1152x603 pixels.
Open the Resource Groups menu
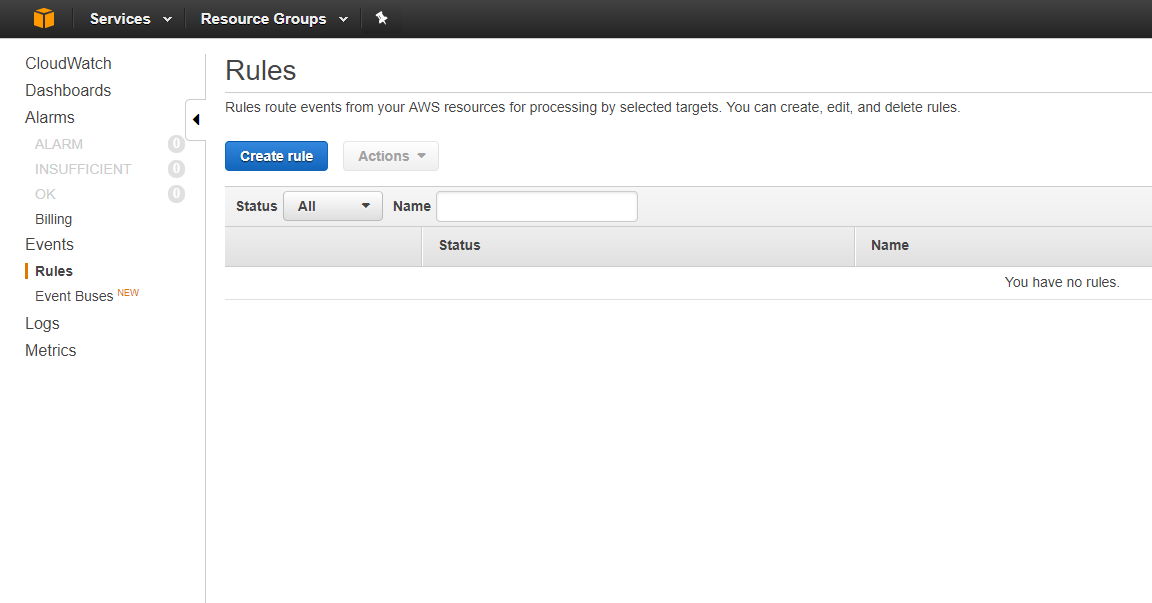pyautogui.click(x=273, y=19)
